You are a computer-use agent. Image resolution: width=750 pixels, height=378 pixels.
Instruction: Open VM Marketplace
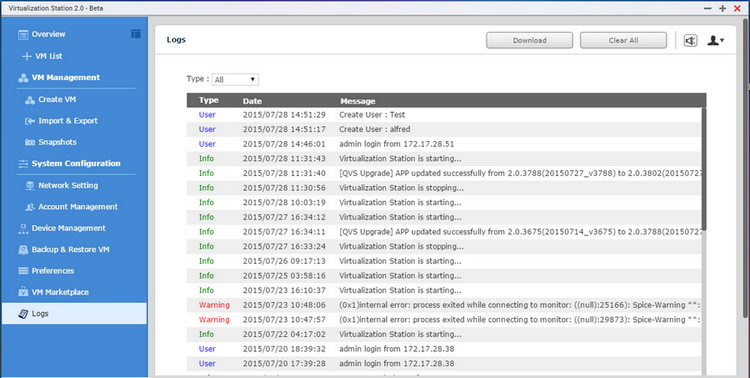pyautogui.click(x=60, y=292)
